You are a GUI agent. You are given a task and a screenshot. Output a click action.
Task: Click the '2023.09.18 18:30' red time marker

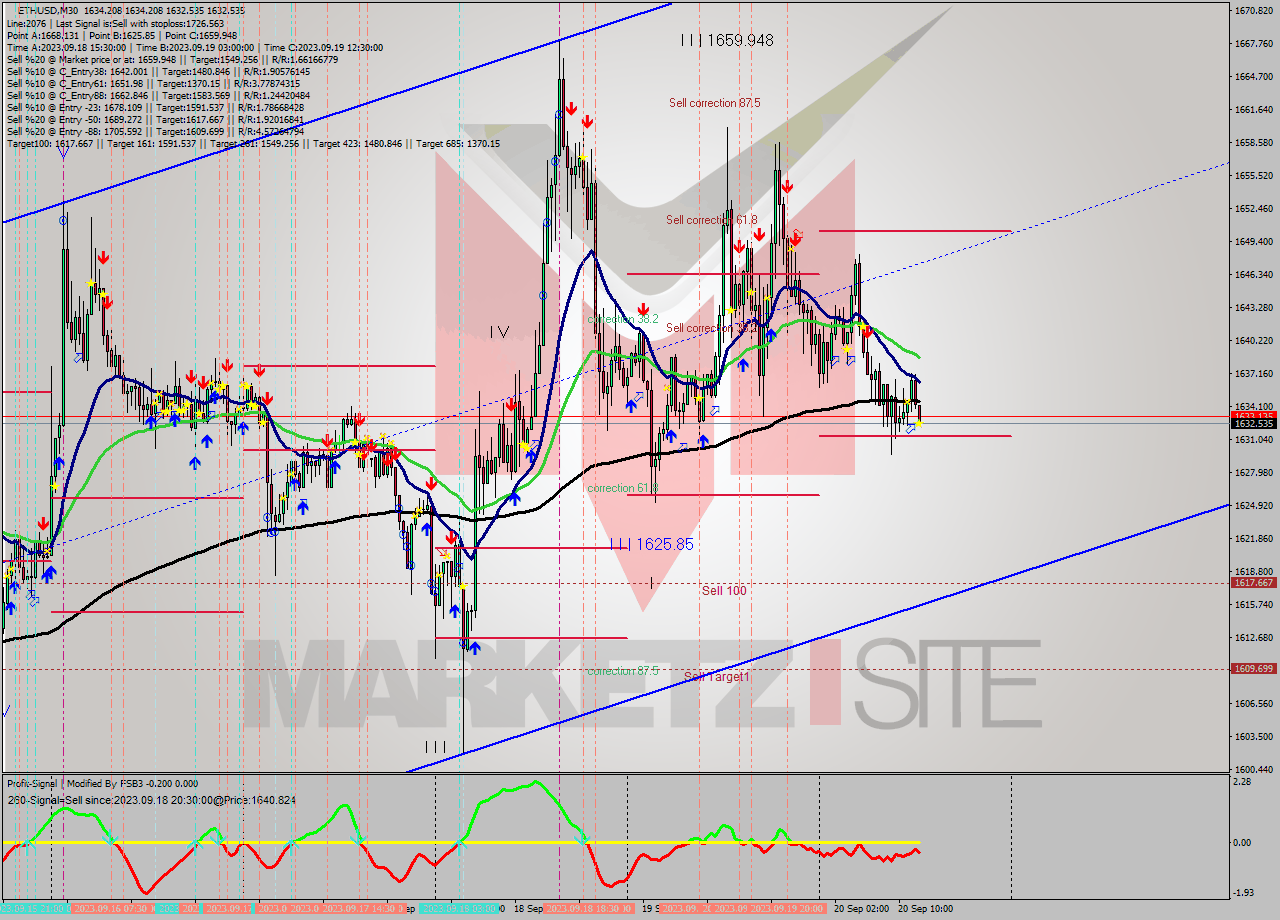(x=588, y=909)
